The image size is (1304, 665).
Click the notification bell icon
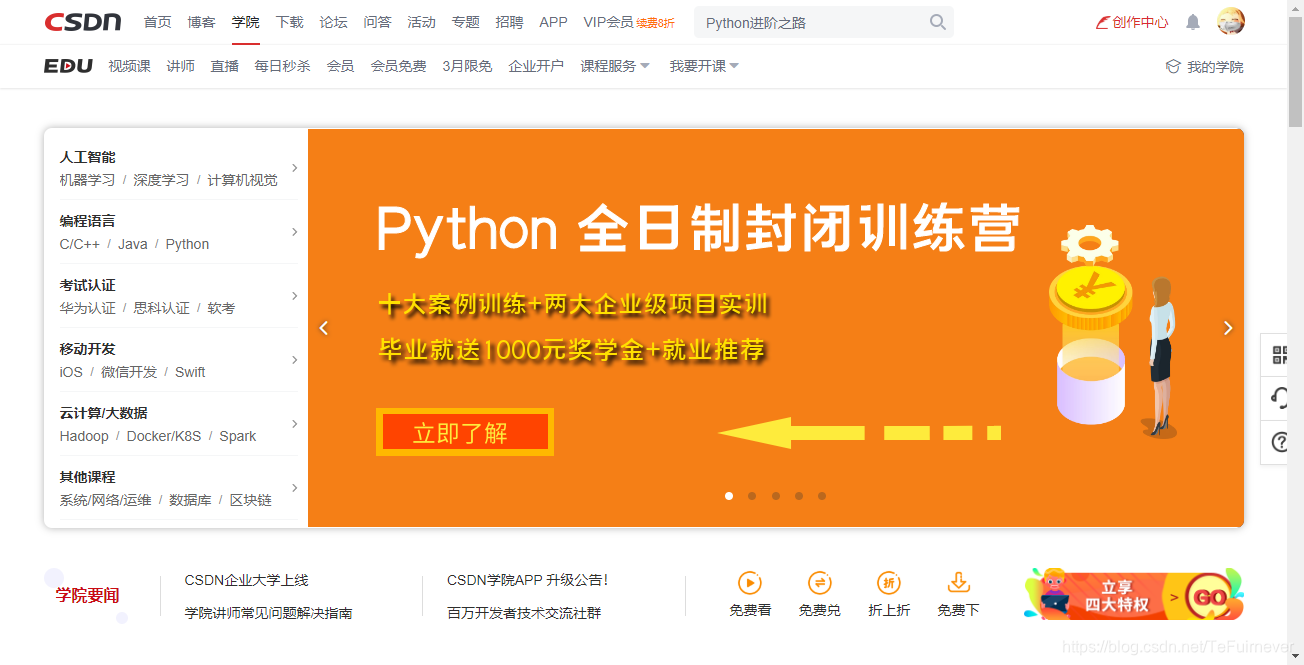click(1192, 21)
